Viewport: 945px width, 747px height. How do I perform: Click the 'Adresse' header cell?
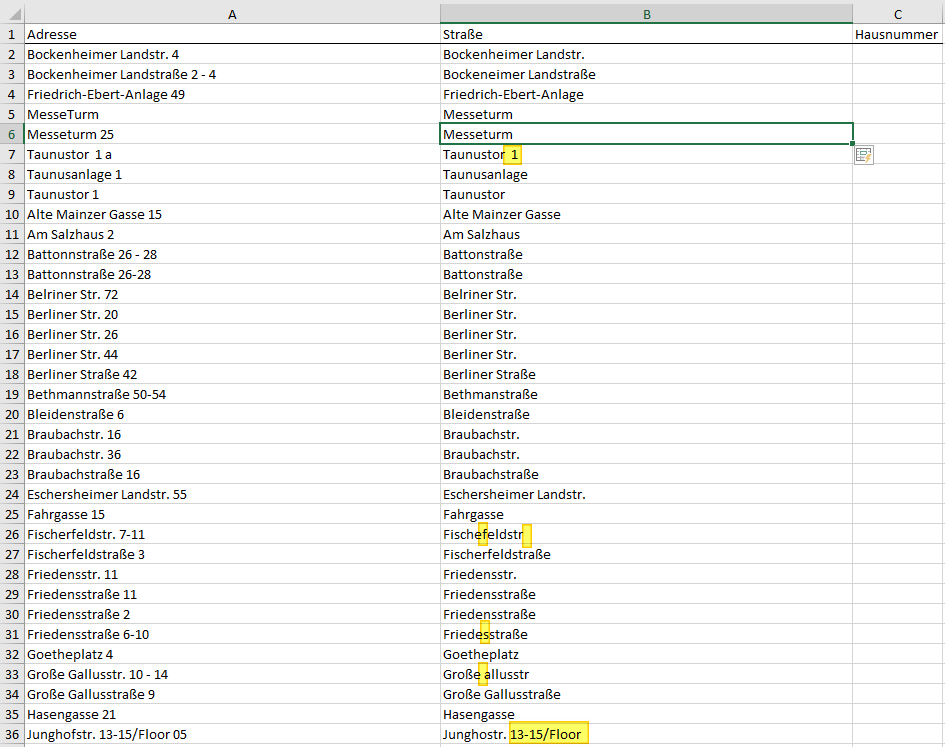(232, 34)
